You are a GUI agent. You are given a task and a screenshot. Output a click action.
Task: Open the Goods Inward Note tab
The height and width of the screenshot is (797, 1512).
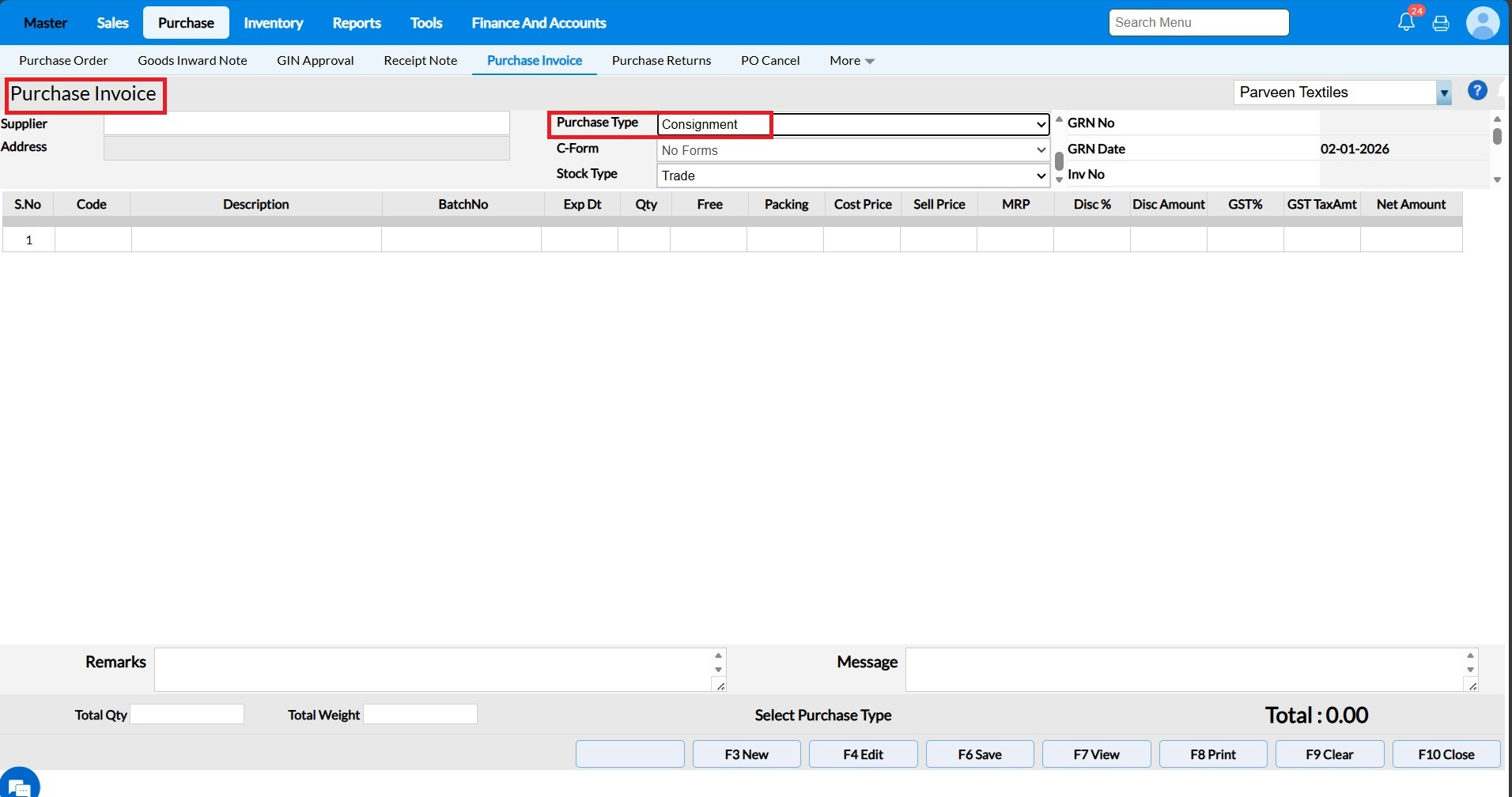point(192,61)
